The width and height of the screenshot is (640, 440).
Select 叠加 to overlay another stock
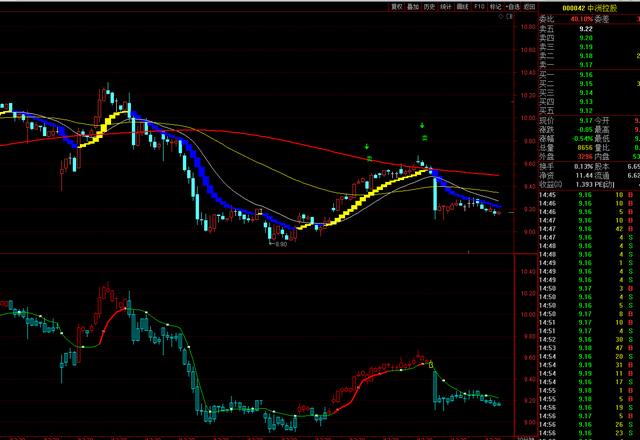coord(413,7)
